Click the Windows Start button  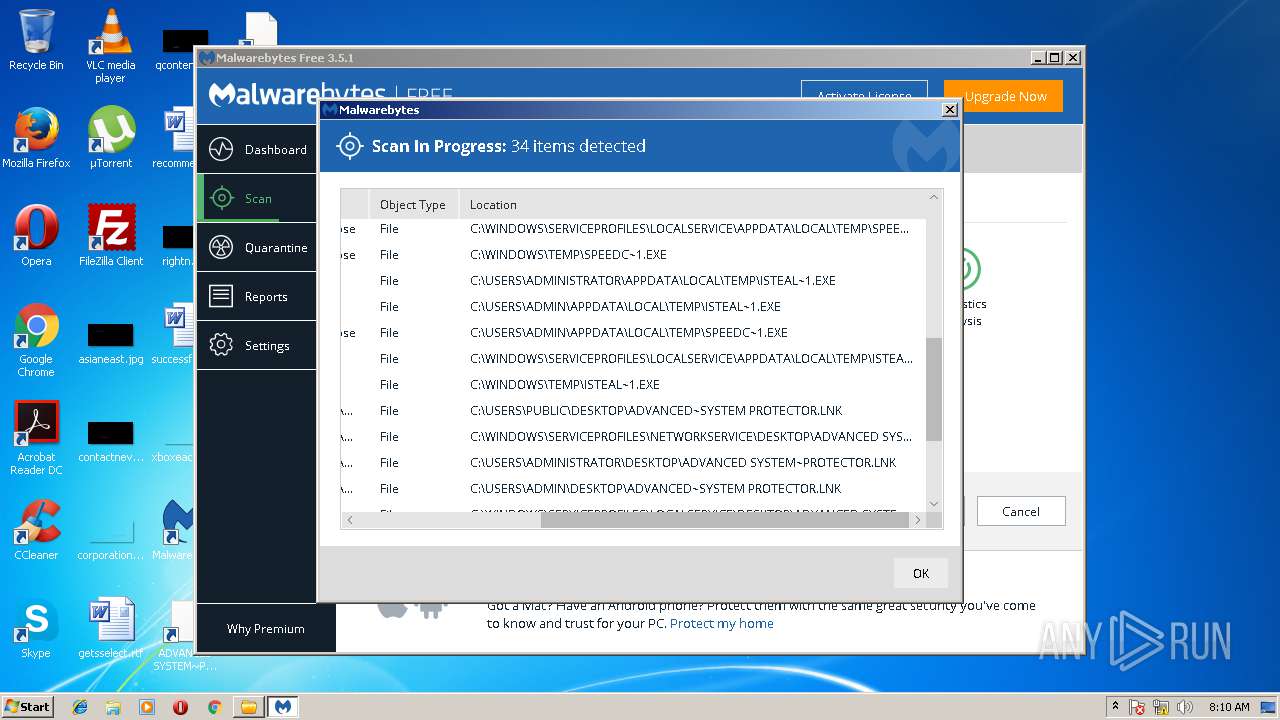click(27, 706)
